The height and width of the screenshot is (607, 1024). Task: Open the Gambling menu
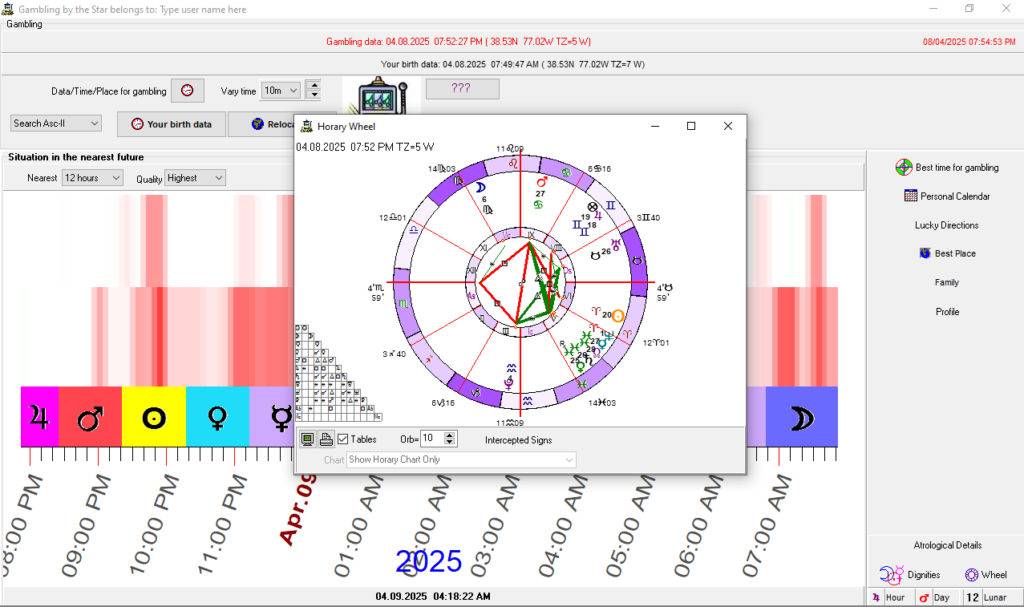coord(24,24)
